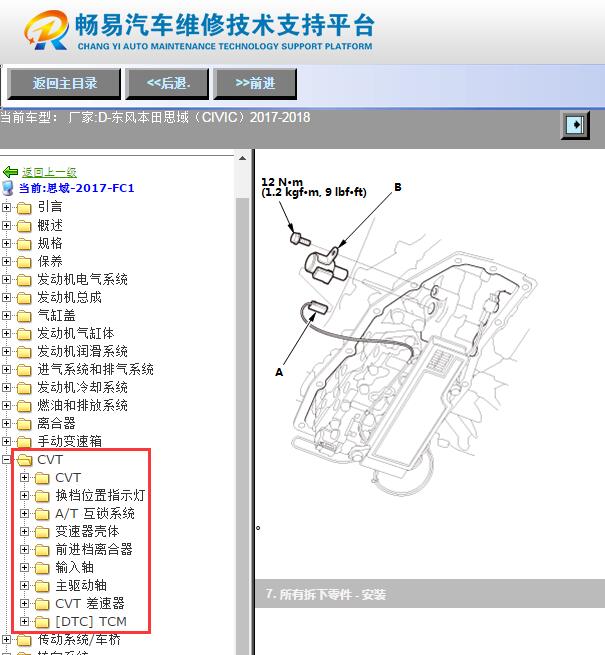Click the 主驱动轴 folder icon
The height and width of the screenshot is (655, 605).
tap(42, 586)
